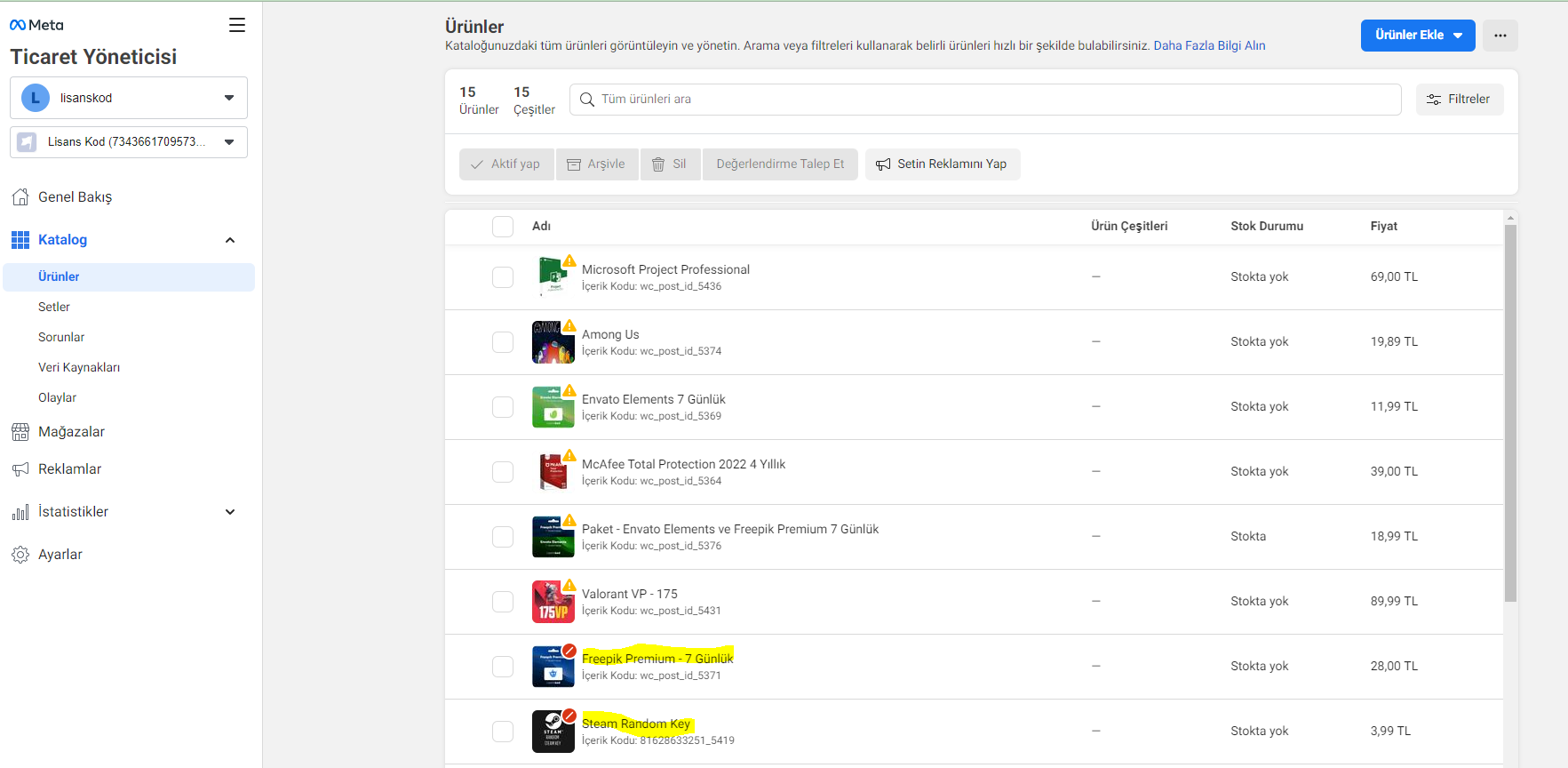The height and width of the screenshot is (768, 1568).
Task: Select the Freepik Premium - 7 Günlük checkbox
Action: (503, 667)
